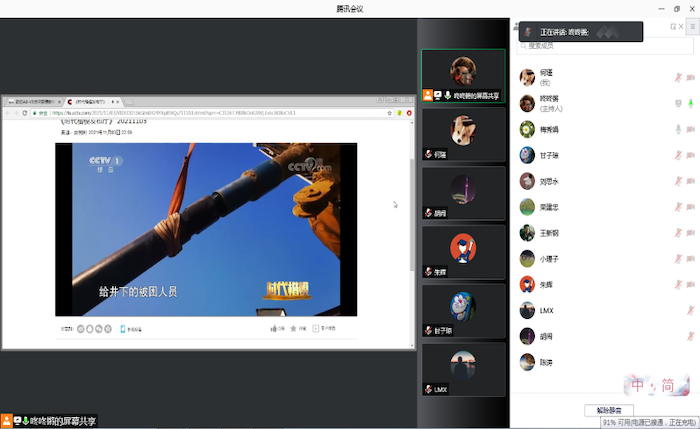Select LMX's video tile
This screenshot has width=700, height=429.
463,370
